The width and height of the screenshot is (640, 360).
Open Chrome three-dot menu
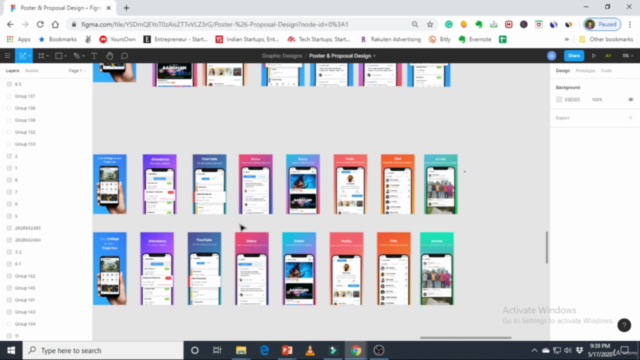(x=630, y=24)
